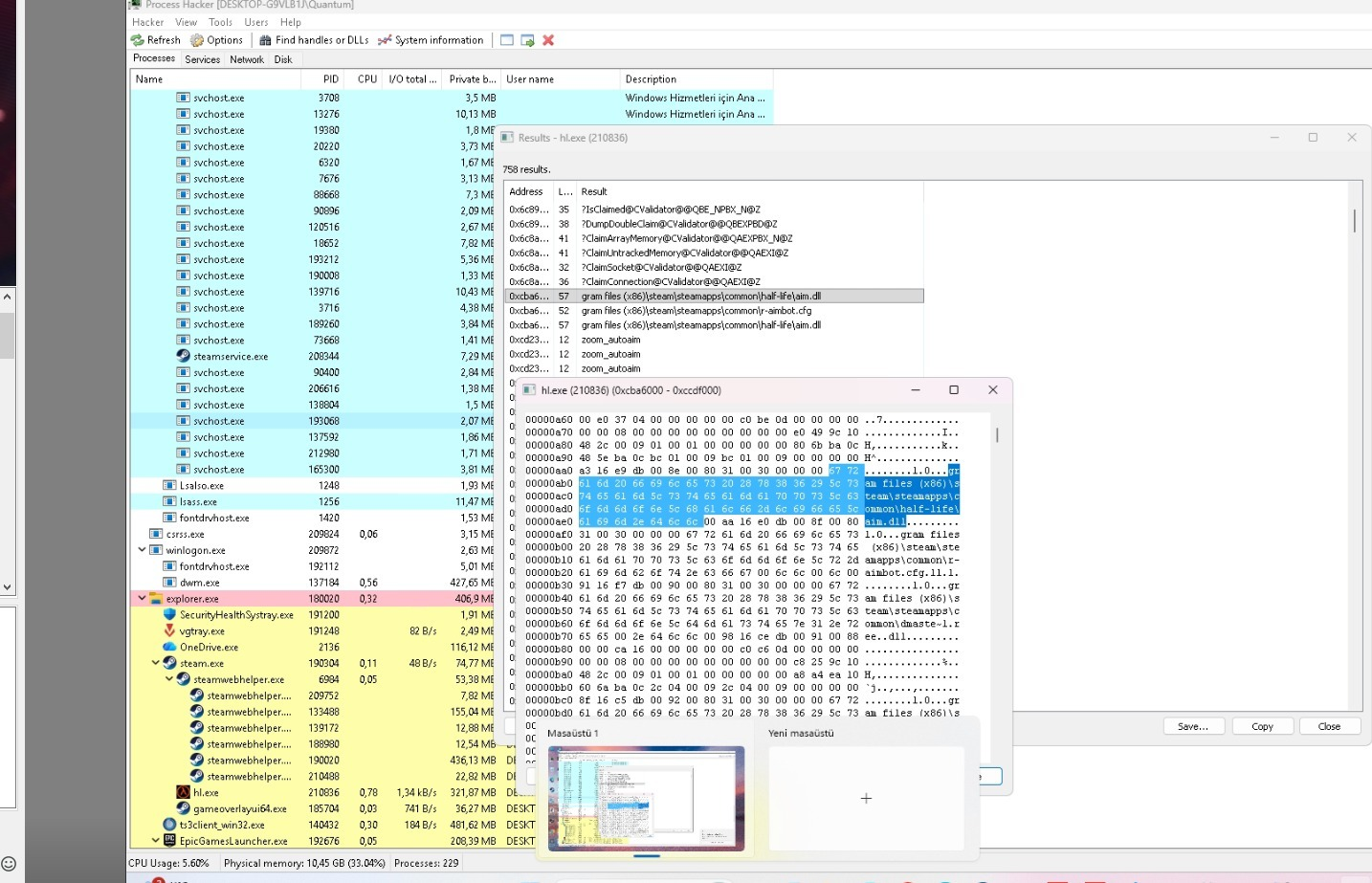Sort processes by Description column
1372x883 pixels.
click(696, 79)
